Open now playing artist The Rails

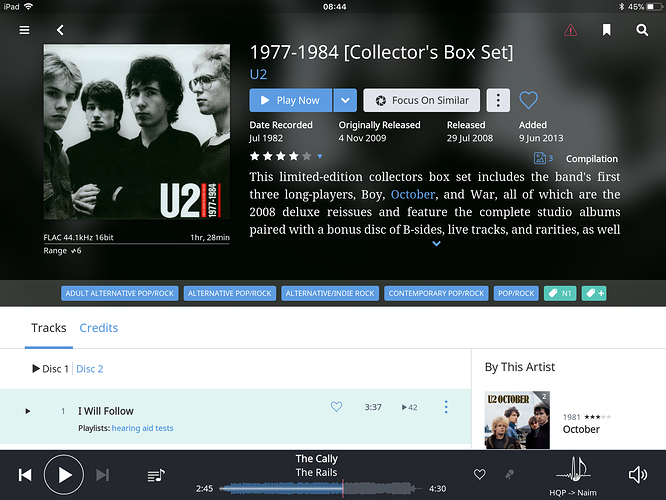(316, 472)
